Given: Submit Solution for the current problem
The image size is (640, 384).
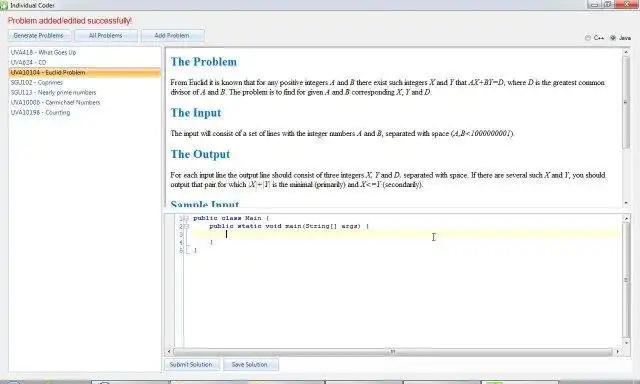Looking at the screenshot, I should (x=191, y=364).
